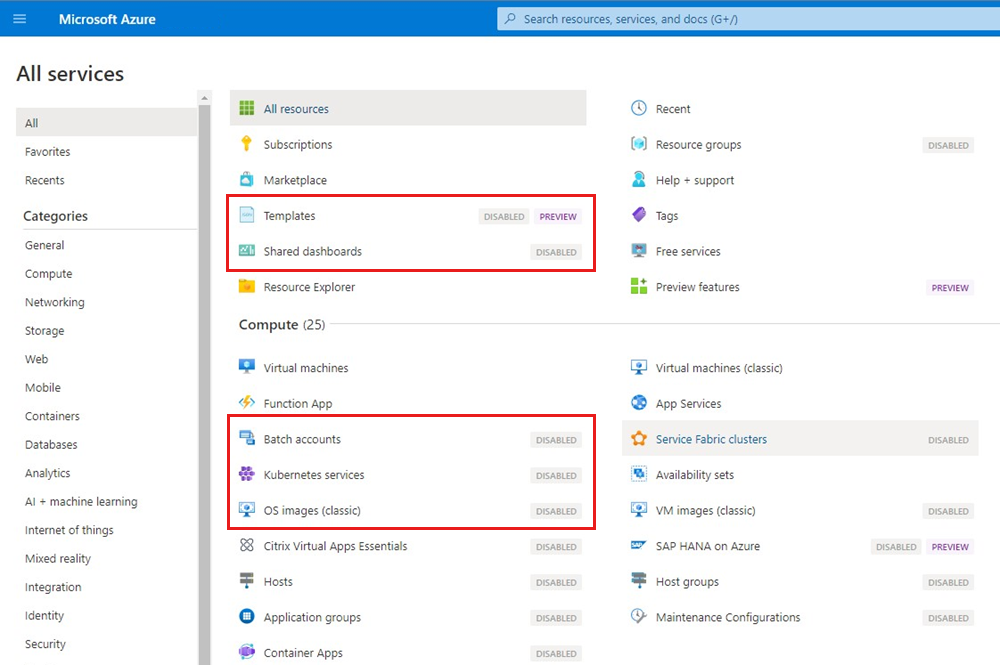Click the Kubernetes services icon

click(x=246, y=475)
